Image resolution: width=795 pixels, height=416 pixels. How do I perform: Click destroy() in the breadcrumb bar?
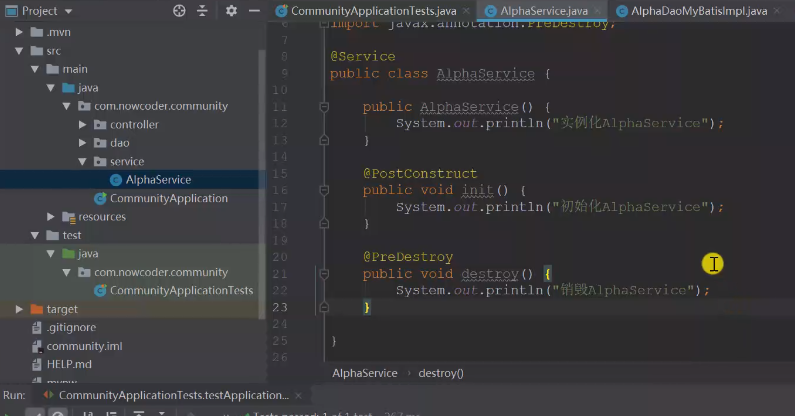point(441,373)
